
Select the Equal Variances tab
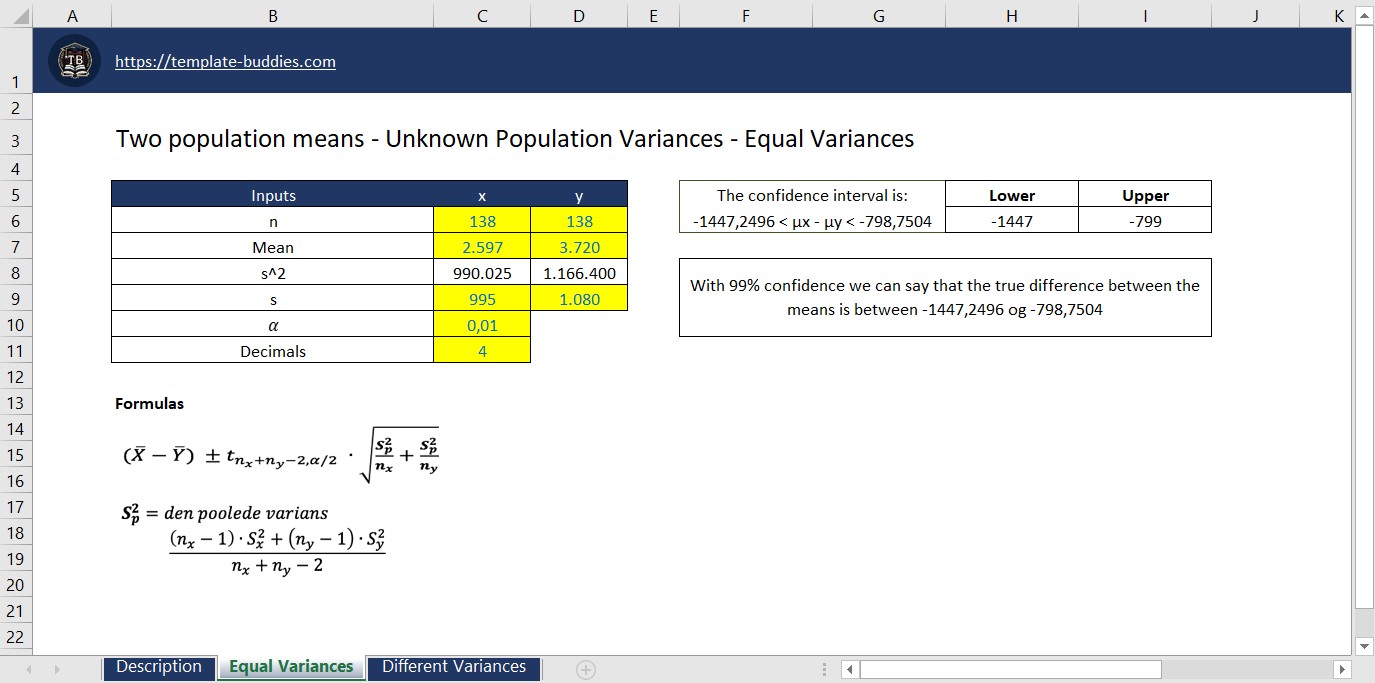pos(291,666)
